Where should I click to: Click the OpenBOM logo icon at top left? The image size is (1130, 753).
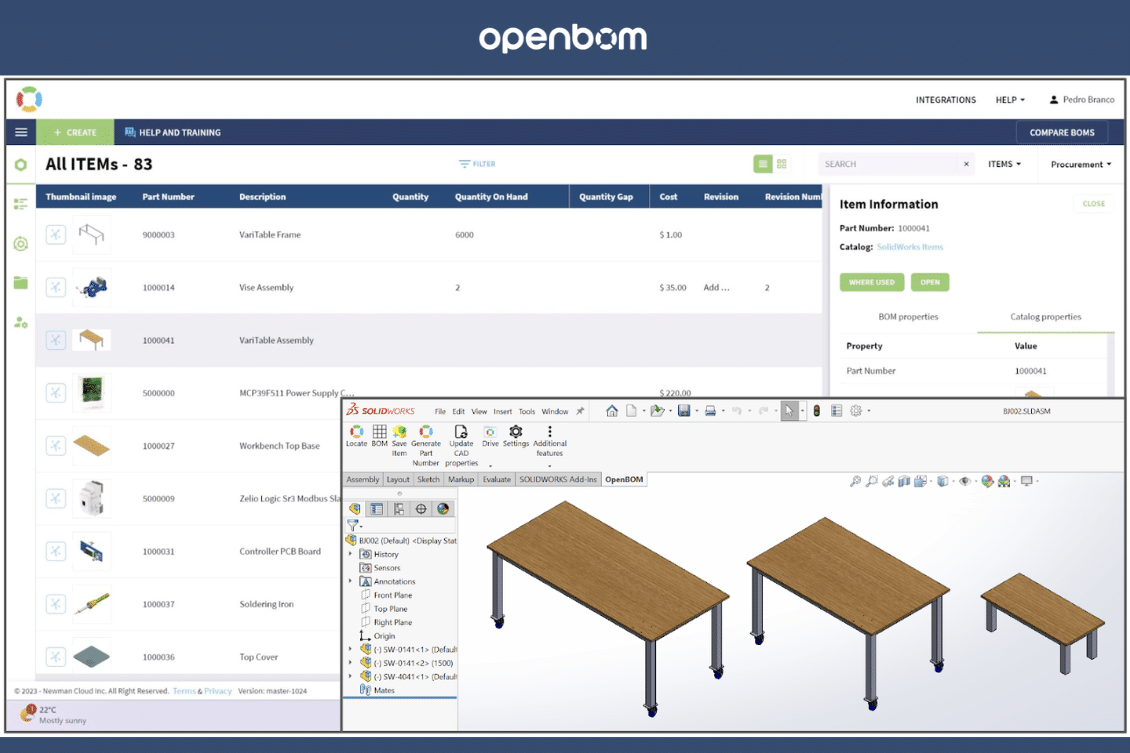[x=30, y=99]
